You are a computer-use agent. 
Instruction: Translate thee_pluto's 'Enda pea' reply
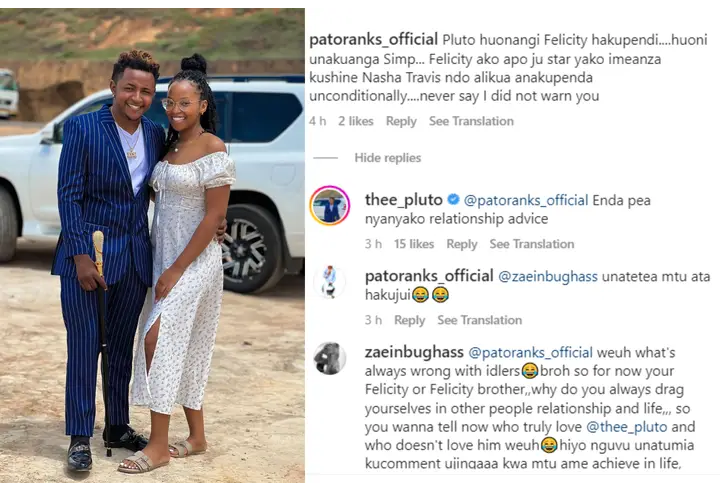(x=532, y=244)
